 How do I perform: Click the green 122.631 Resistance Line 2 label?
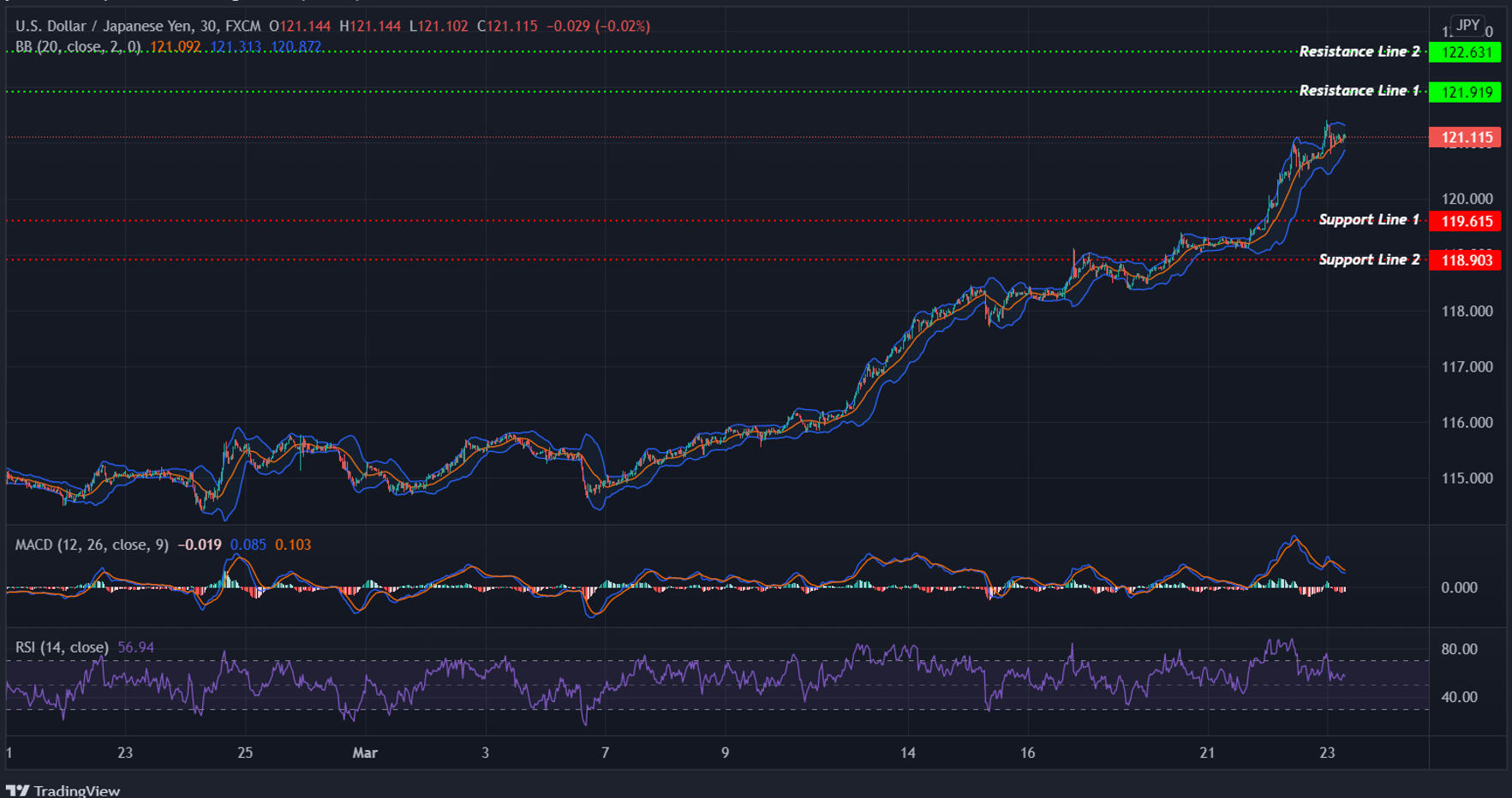coord(1464,52)
